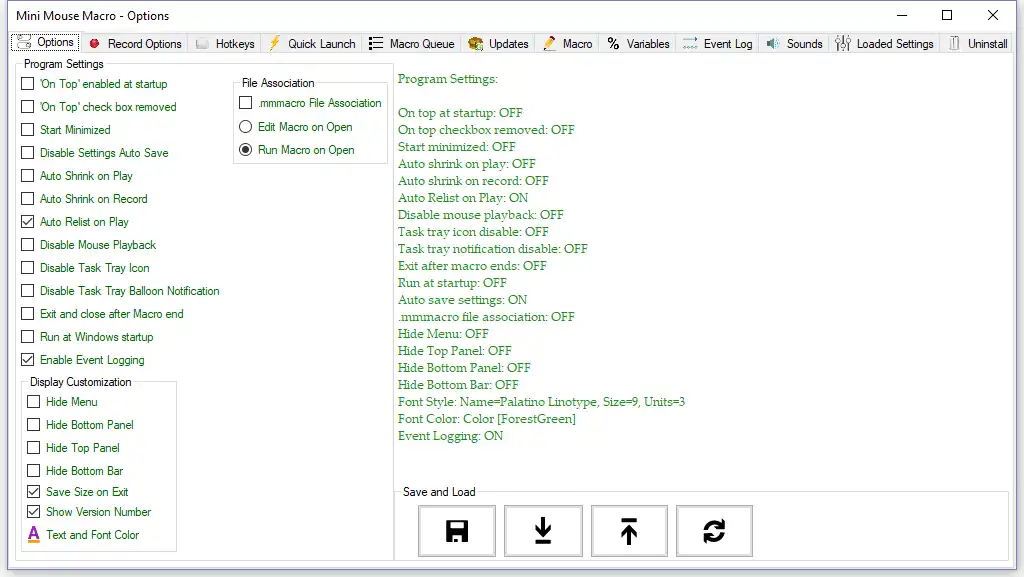Toggle Start Minimized checkbox
The width and height of the screenshot is (1024, 577).
(x=27, y=129)
